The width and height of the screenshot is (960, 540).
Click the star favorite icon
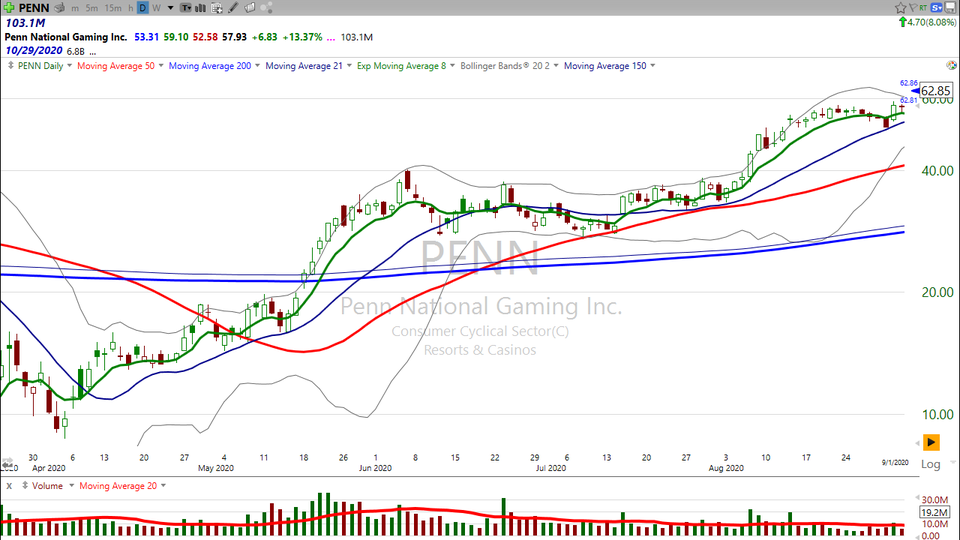pos(900,7)
